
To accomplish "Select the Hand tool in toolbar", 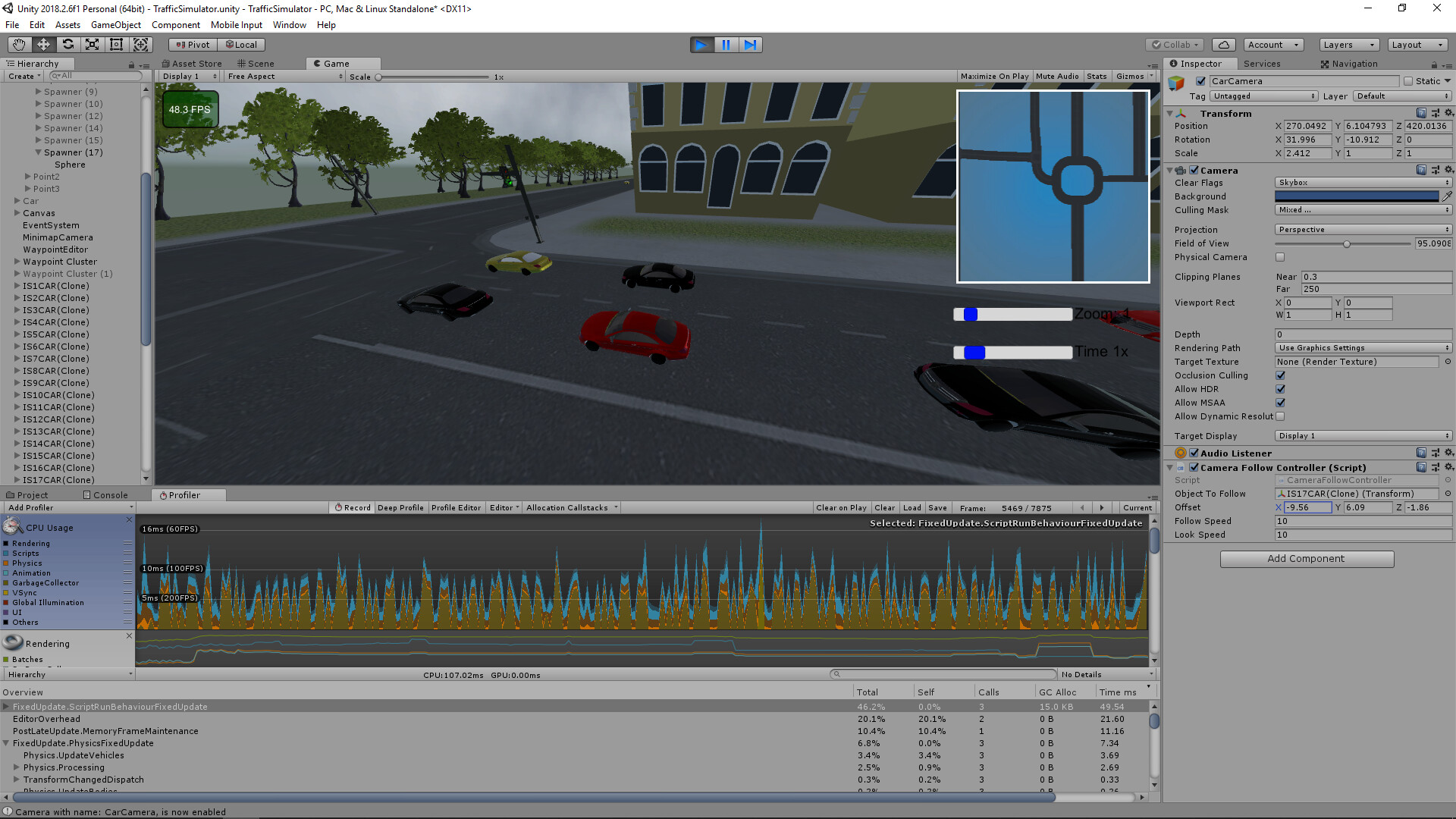I will click(19, 45).
